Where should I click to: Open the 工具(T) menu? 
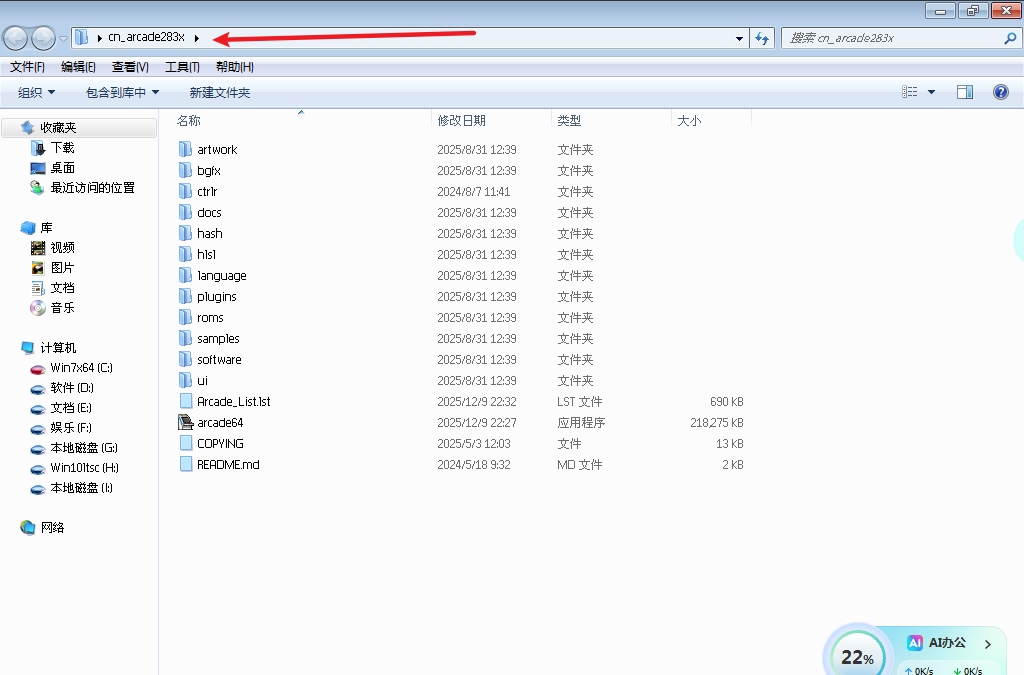[x=182, y=67]
